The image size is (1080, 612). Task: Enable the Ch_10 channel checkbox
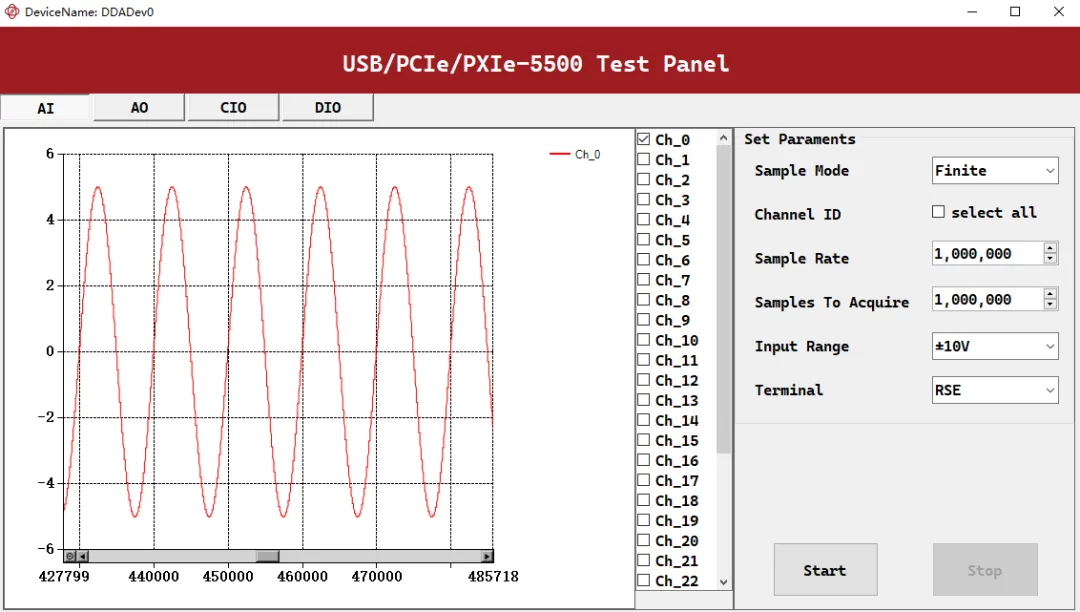[643, 339]
